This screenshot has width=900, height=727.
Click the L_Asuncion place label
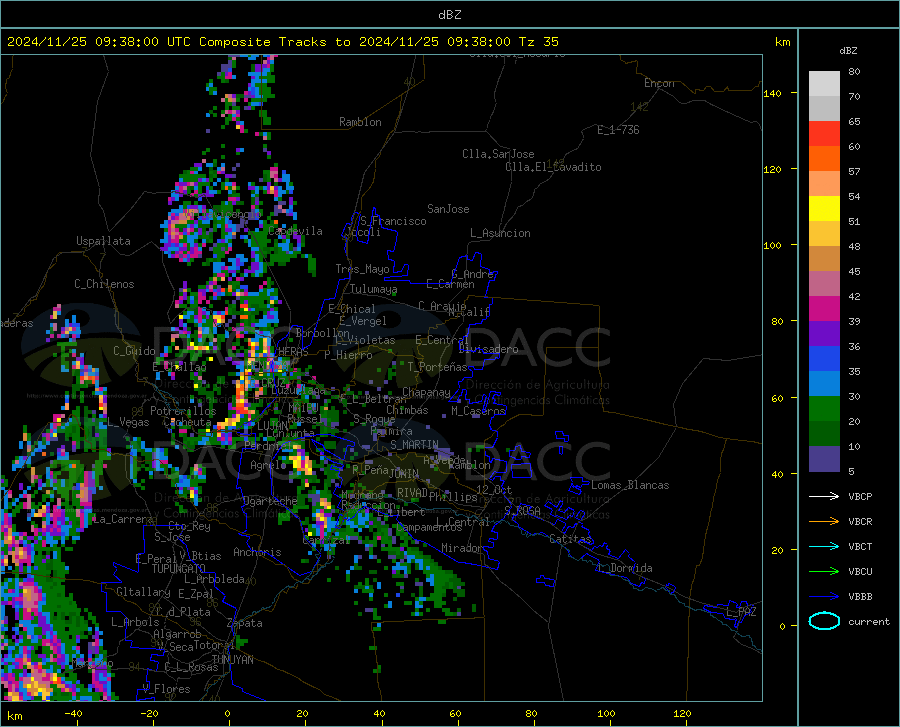(500, 233)
